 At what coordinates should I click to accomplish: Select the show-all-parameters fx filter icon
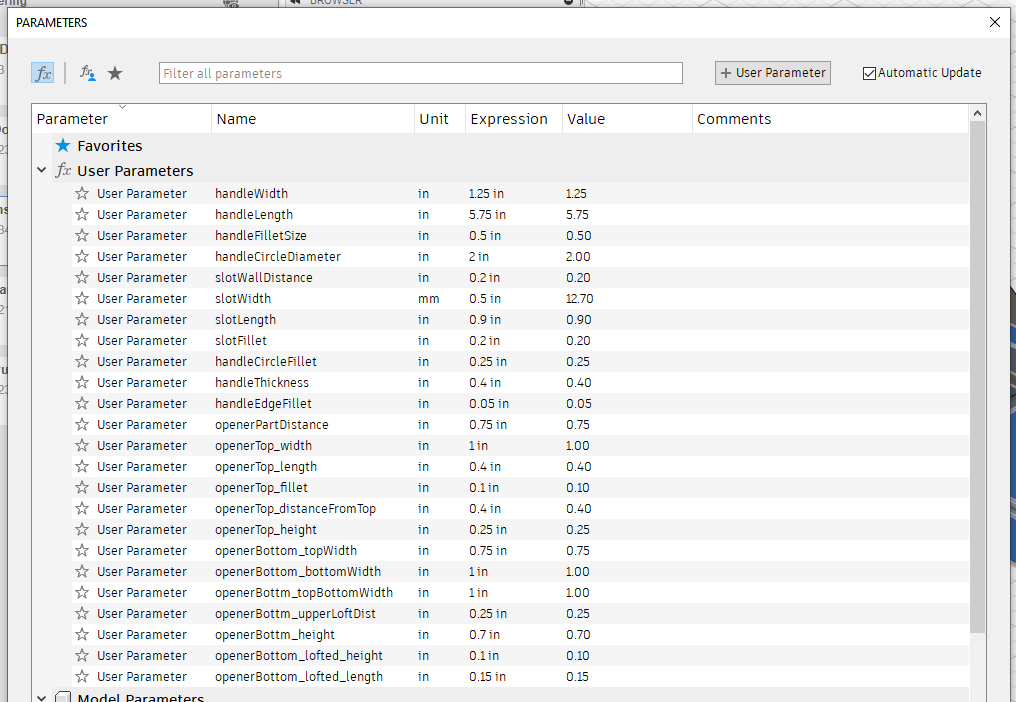[42, 72]
